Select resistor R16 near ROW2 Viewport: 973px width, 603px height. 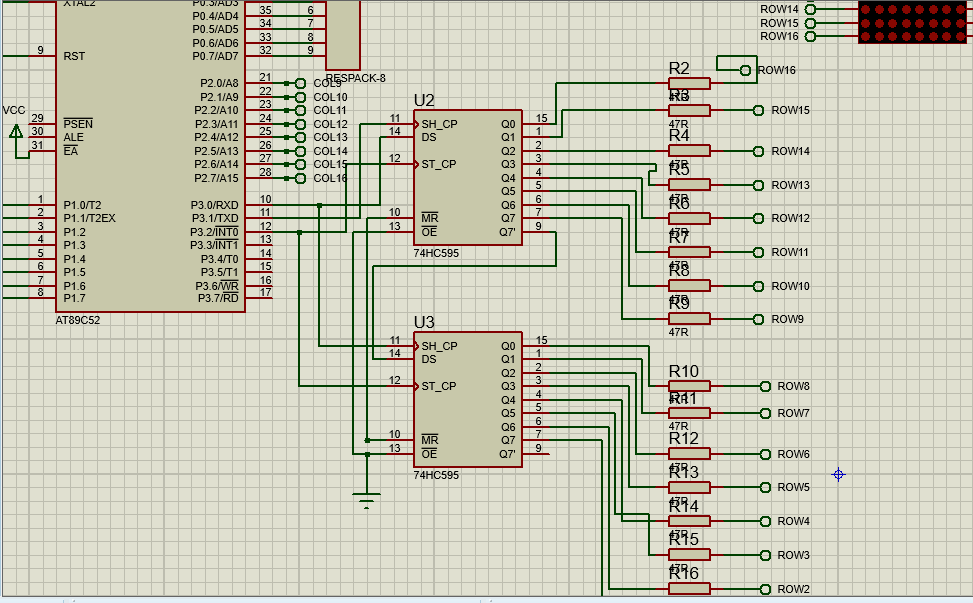(x=689, y=588)
